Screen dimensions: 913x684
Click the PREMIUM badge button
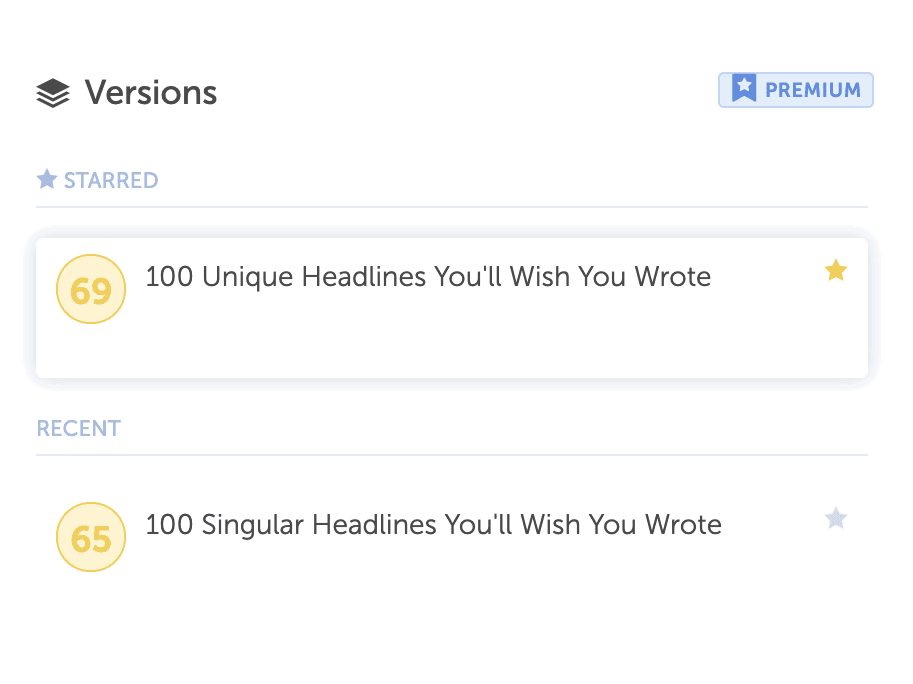[x=795, y=90]
